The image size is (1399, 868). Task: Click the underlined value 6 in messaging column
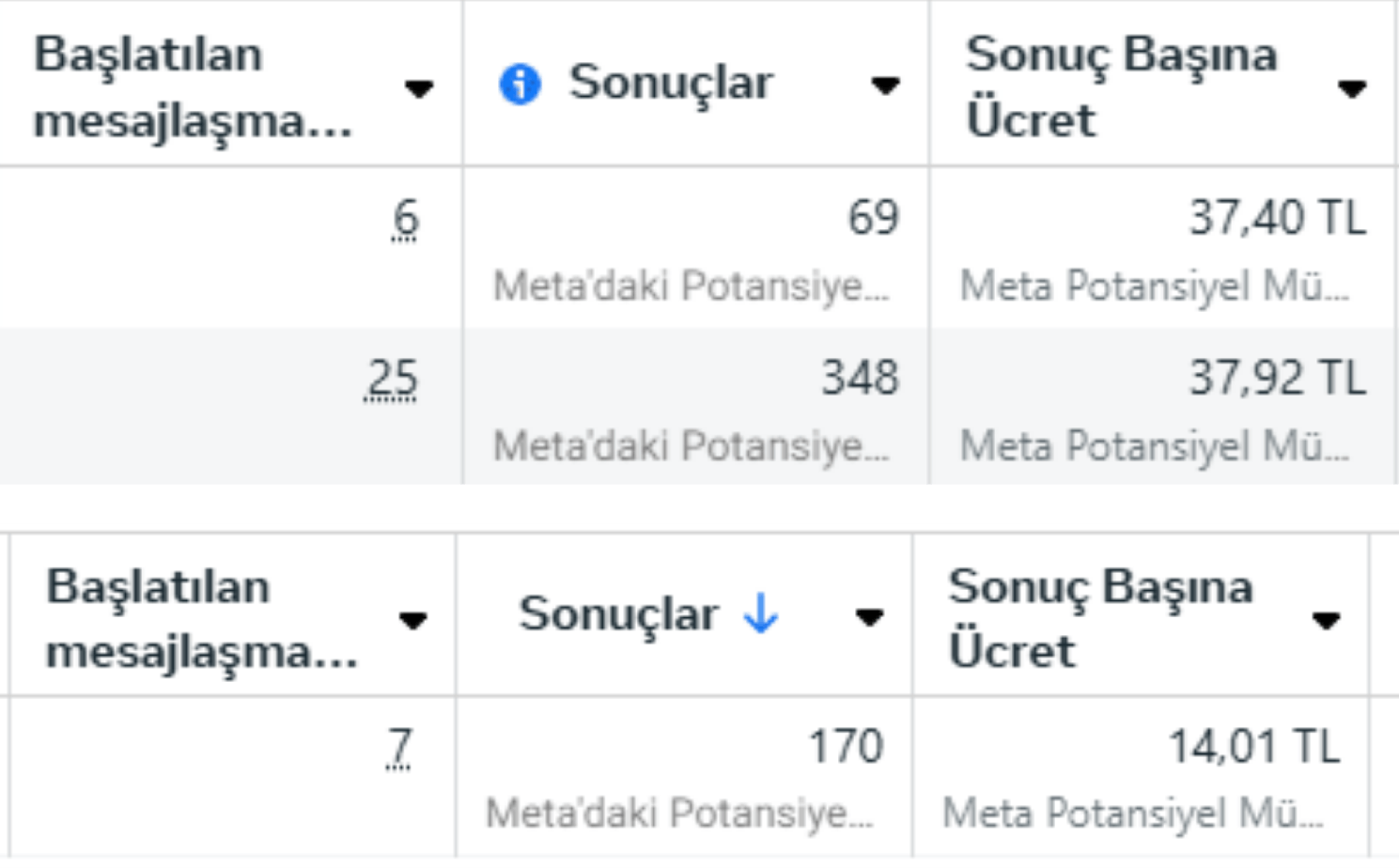[x=405, y=221]
